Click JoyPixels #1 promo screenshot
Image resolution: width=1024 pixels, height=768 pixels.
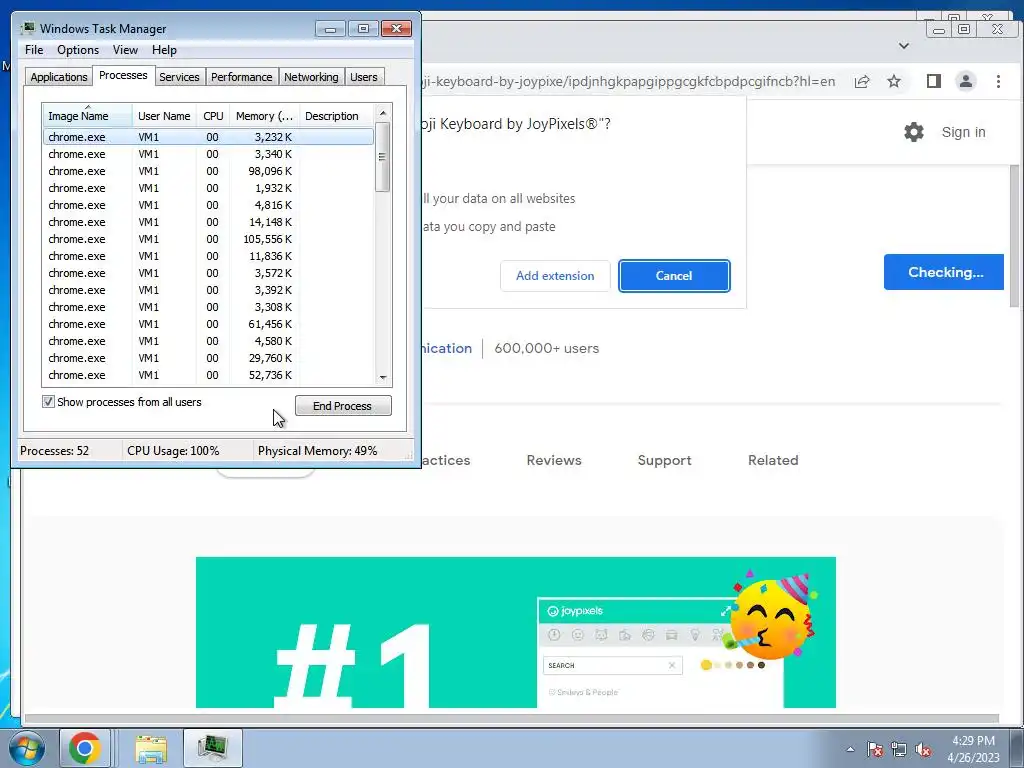coord(515,632)
